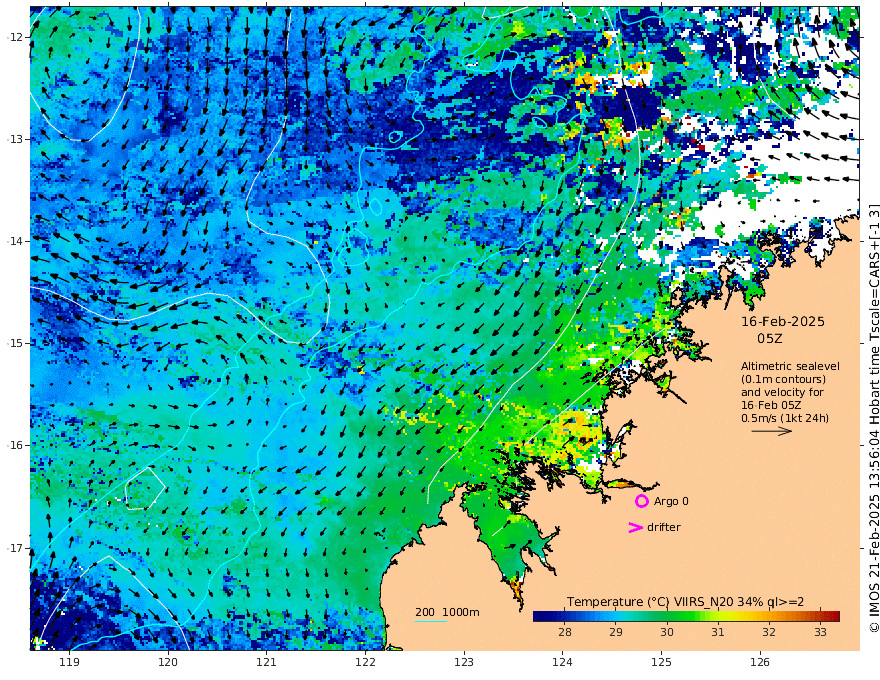
Task: Click the Temperature VIIRS_N20 colorbar title
Action: tap(685, 602)
